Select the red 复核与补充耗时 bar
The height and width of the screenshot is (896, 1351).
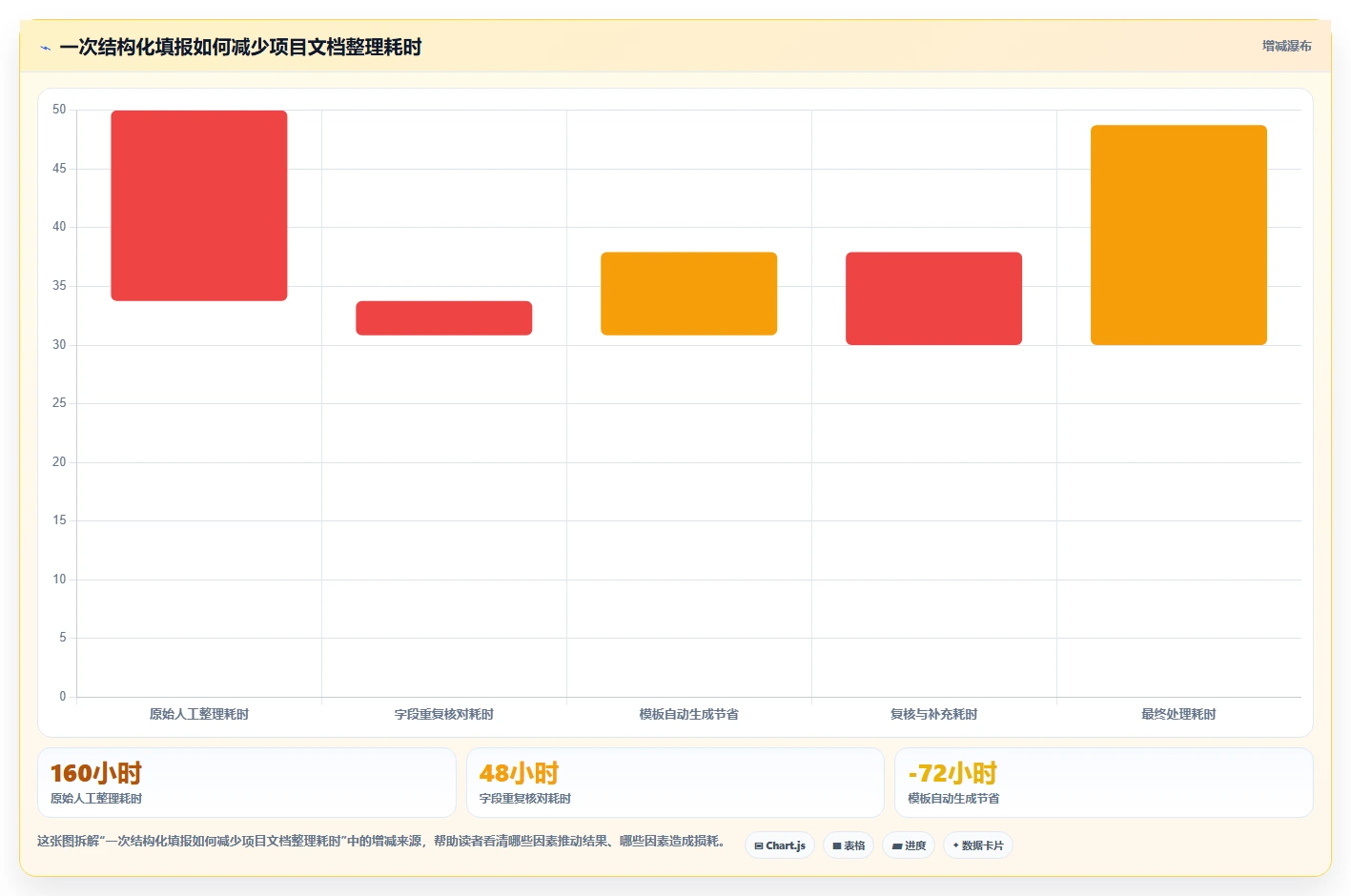coord(934,298)
